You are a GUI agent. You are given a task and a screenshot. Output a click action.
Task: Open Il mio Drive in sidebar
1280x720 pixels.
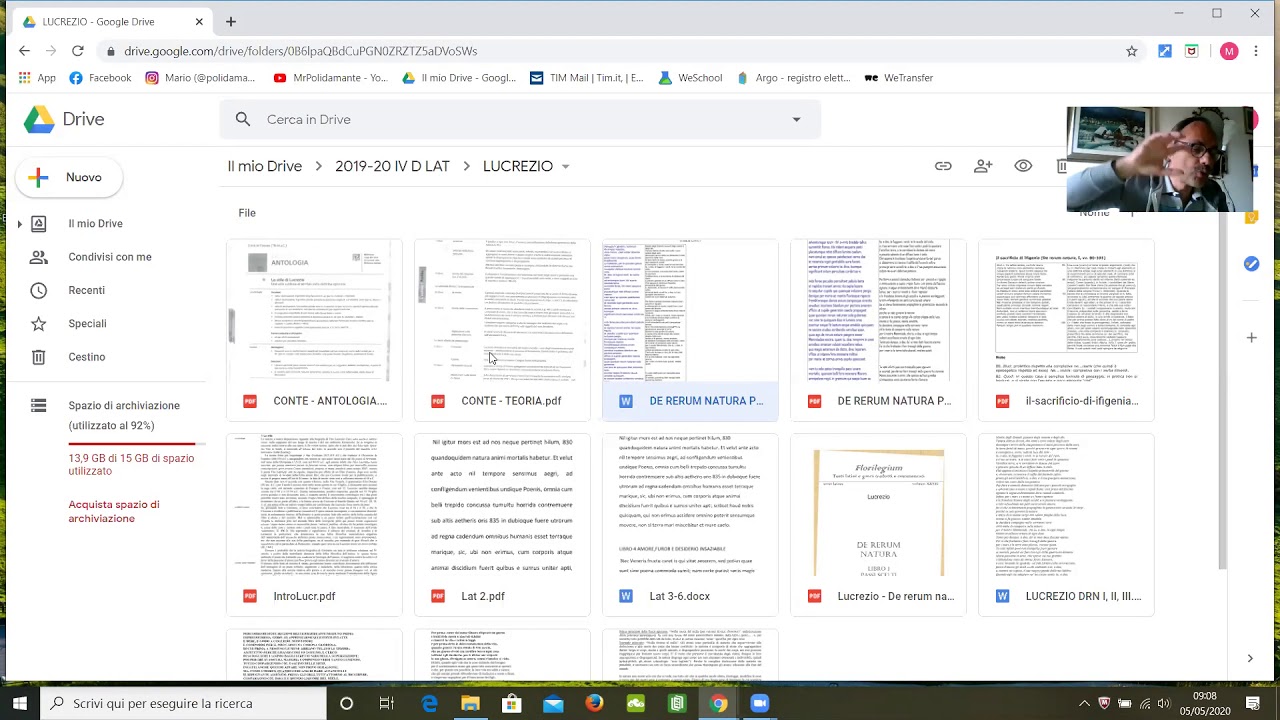click(96, 224)
